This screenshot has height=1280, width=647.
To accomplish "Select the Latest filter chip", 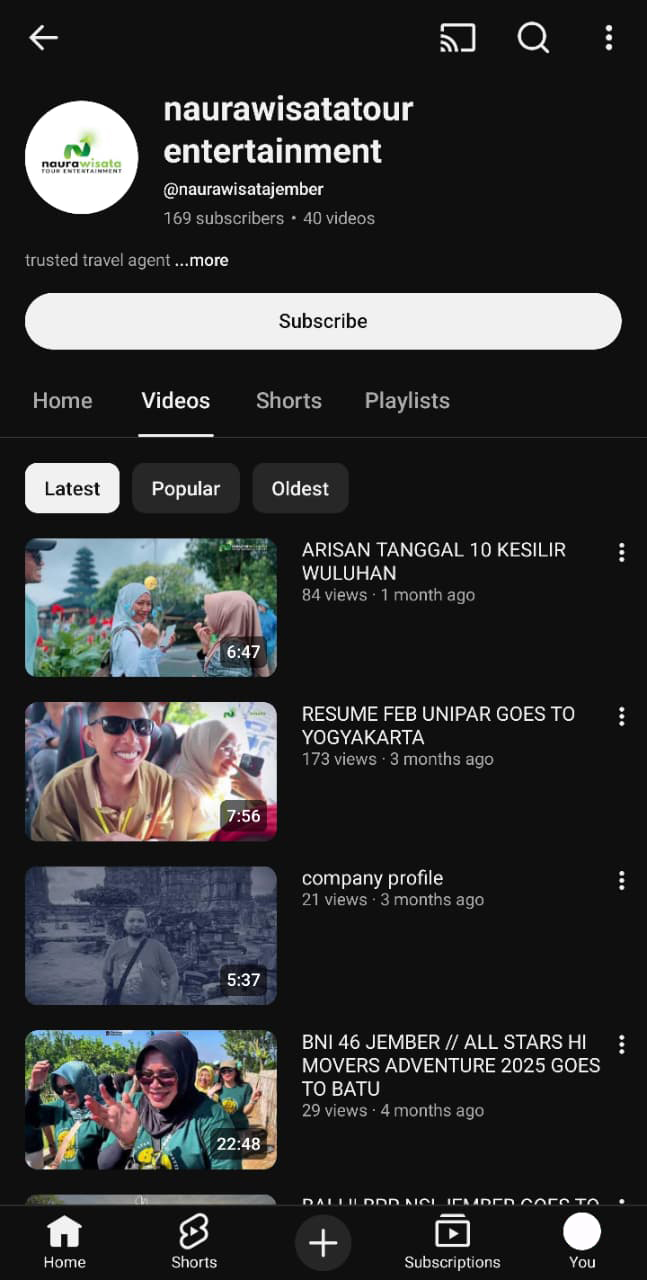I will pyautogui.click(x=72, y=488).
